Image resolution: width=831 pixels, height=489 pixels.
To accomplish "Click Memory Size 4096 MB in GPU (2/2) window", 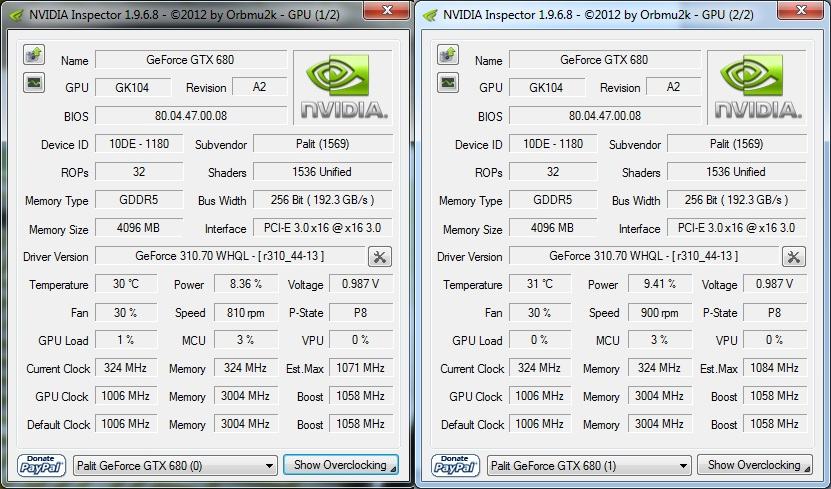I will point(553,228).
